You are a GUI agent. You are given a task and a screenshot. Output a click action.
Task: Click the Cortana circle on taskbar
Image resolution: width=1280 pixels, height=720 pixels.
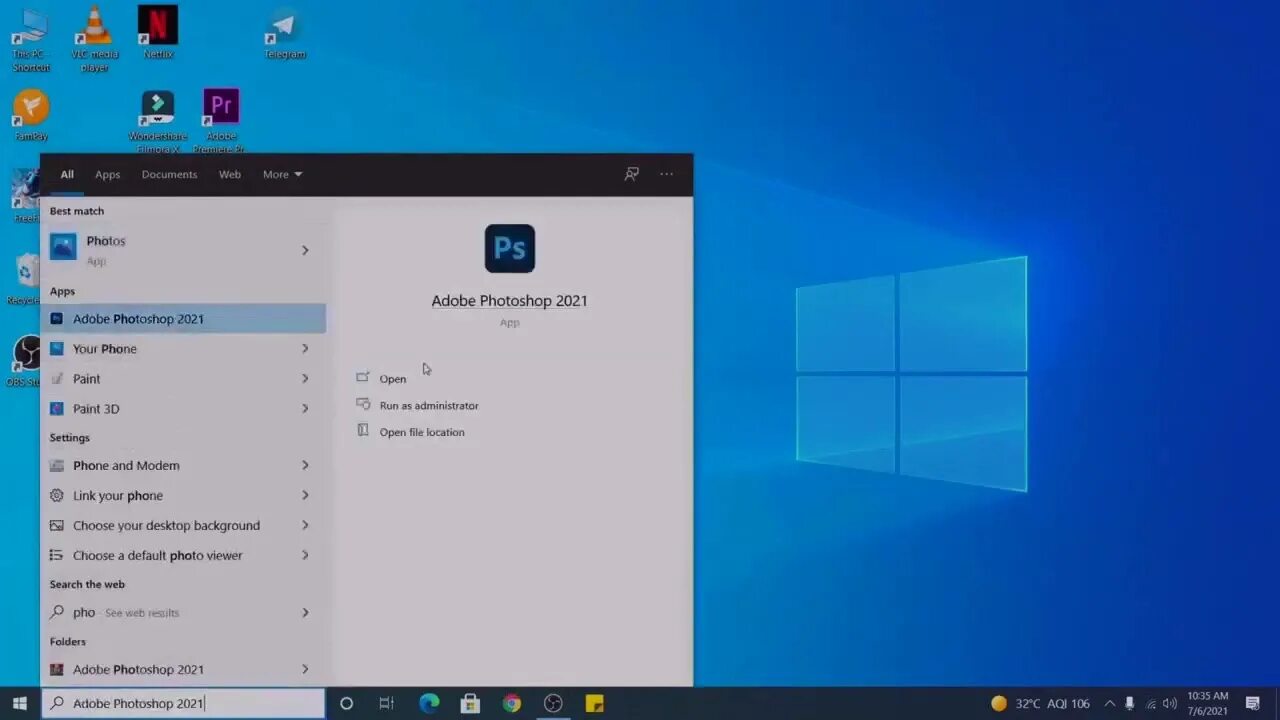tap(346, 703)
